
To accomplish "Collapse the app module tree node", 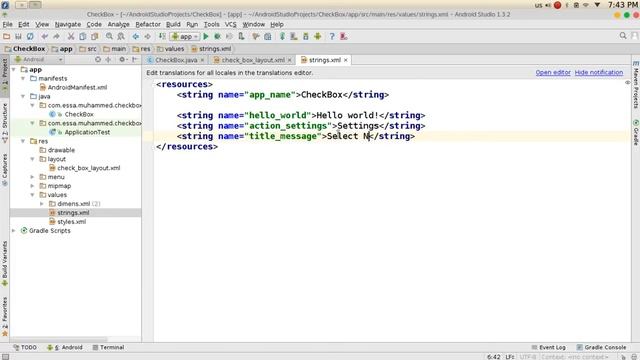I will click(x=14, y=69).
